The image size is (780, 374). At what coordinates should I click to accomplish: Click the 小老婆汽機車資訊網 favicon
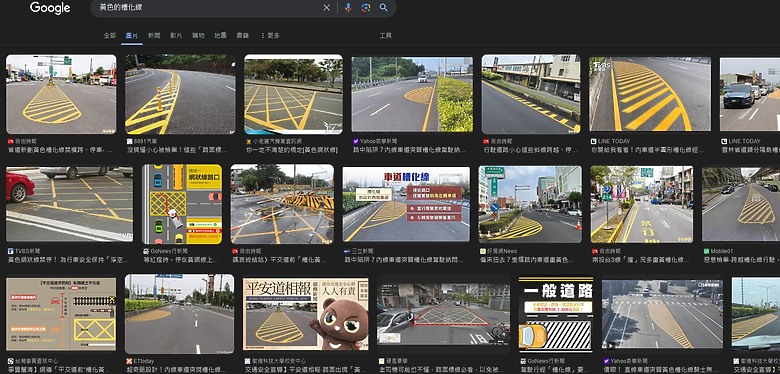248,141
